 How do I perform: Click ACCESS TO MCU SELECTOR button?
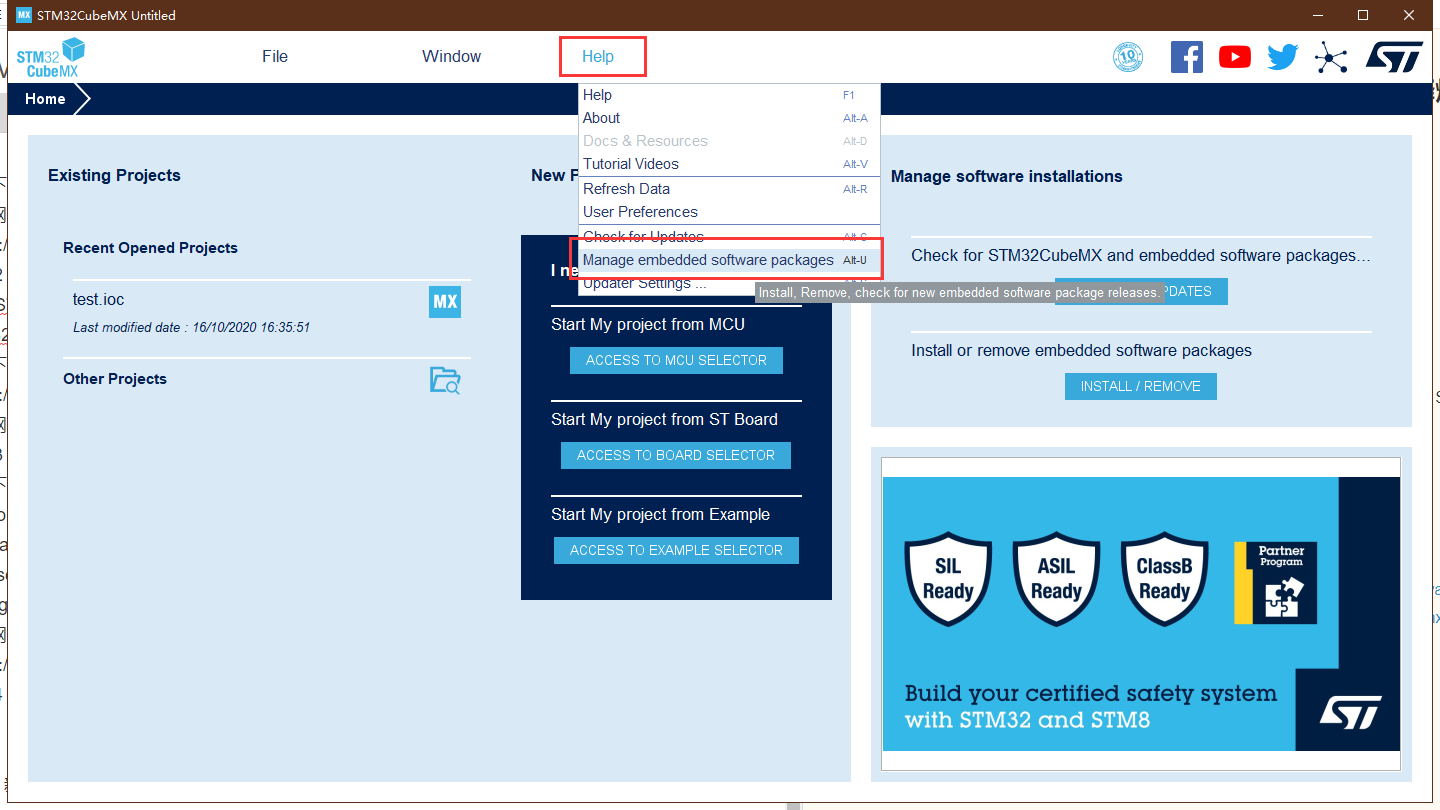(676, 360)
